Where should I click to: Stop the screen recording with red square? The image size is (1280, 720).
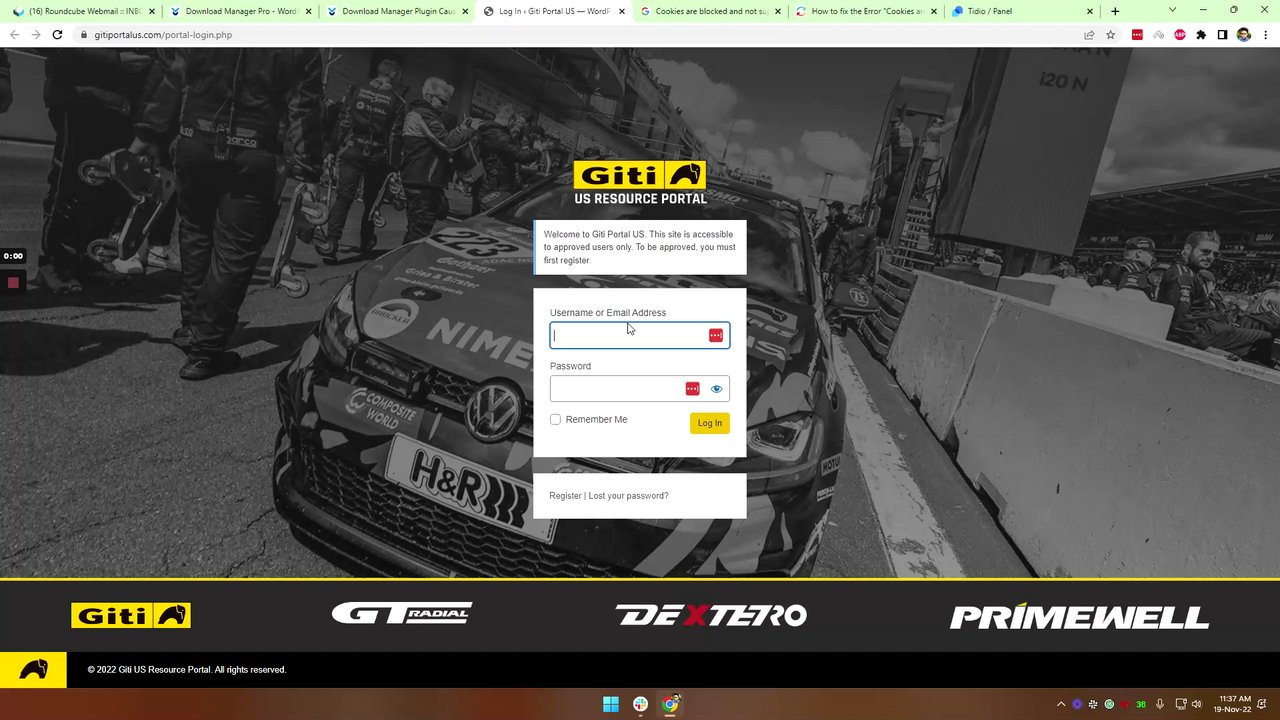pos(13,283)
